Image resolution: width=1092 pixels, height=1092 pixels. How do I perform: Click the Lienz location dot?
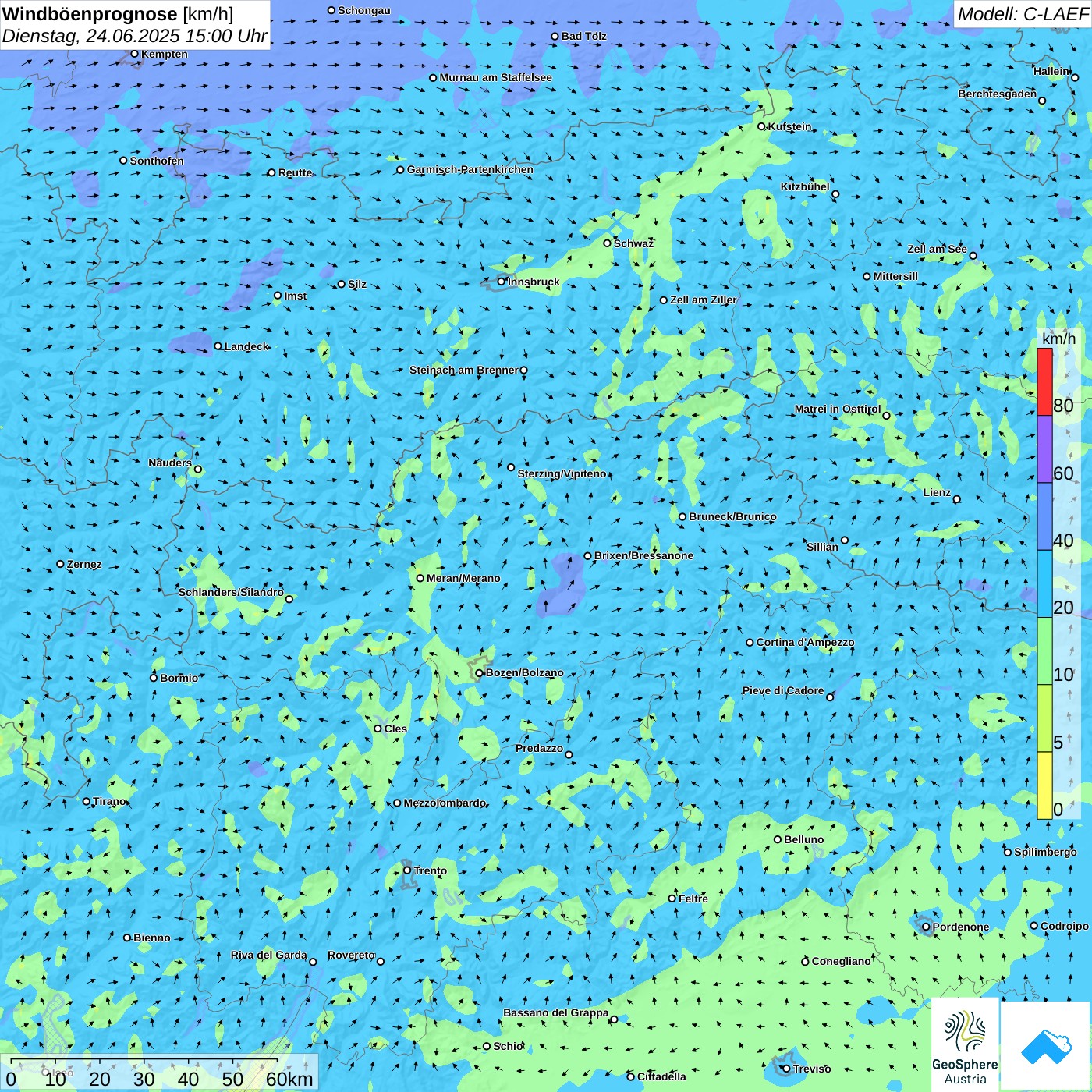coord(957,499)
